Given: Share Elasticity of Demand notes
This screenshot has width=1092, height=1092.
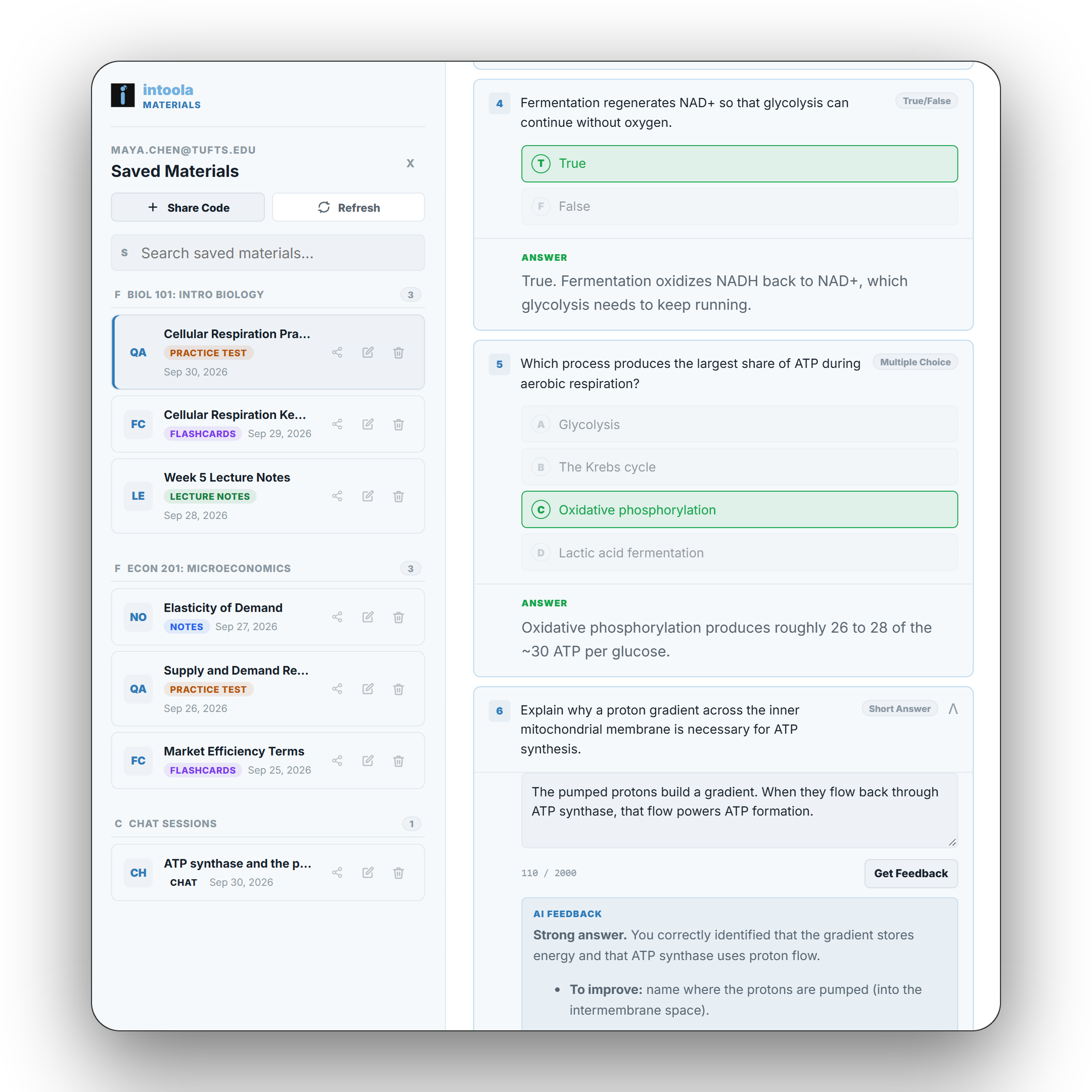Looking at the screenshot, I should coord(337,617).
